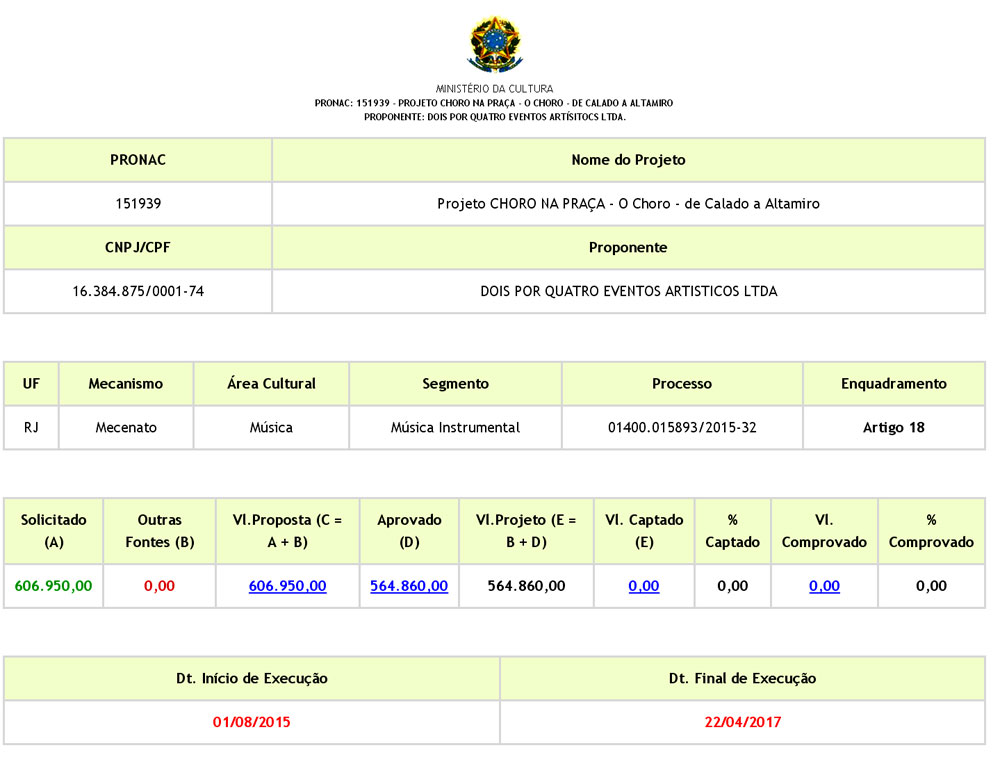Click the Solicitado (A) header

(x=54, y=531)
